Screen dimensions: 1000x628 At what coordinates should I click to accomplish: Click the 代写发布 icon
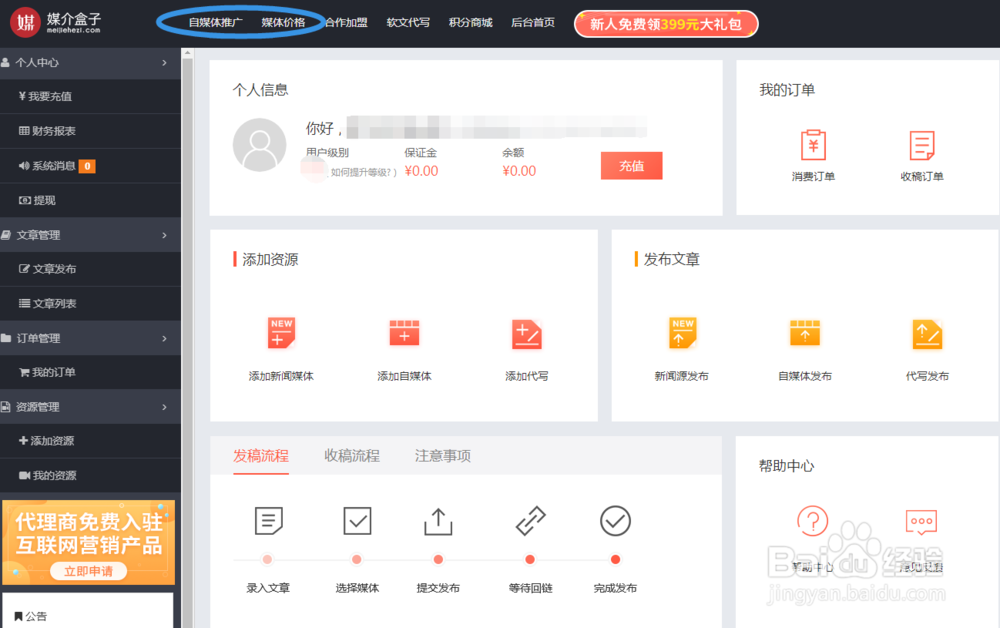(x=927, y=335)
